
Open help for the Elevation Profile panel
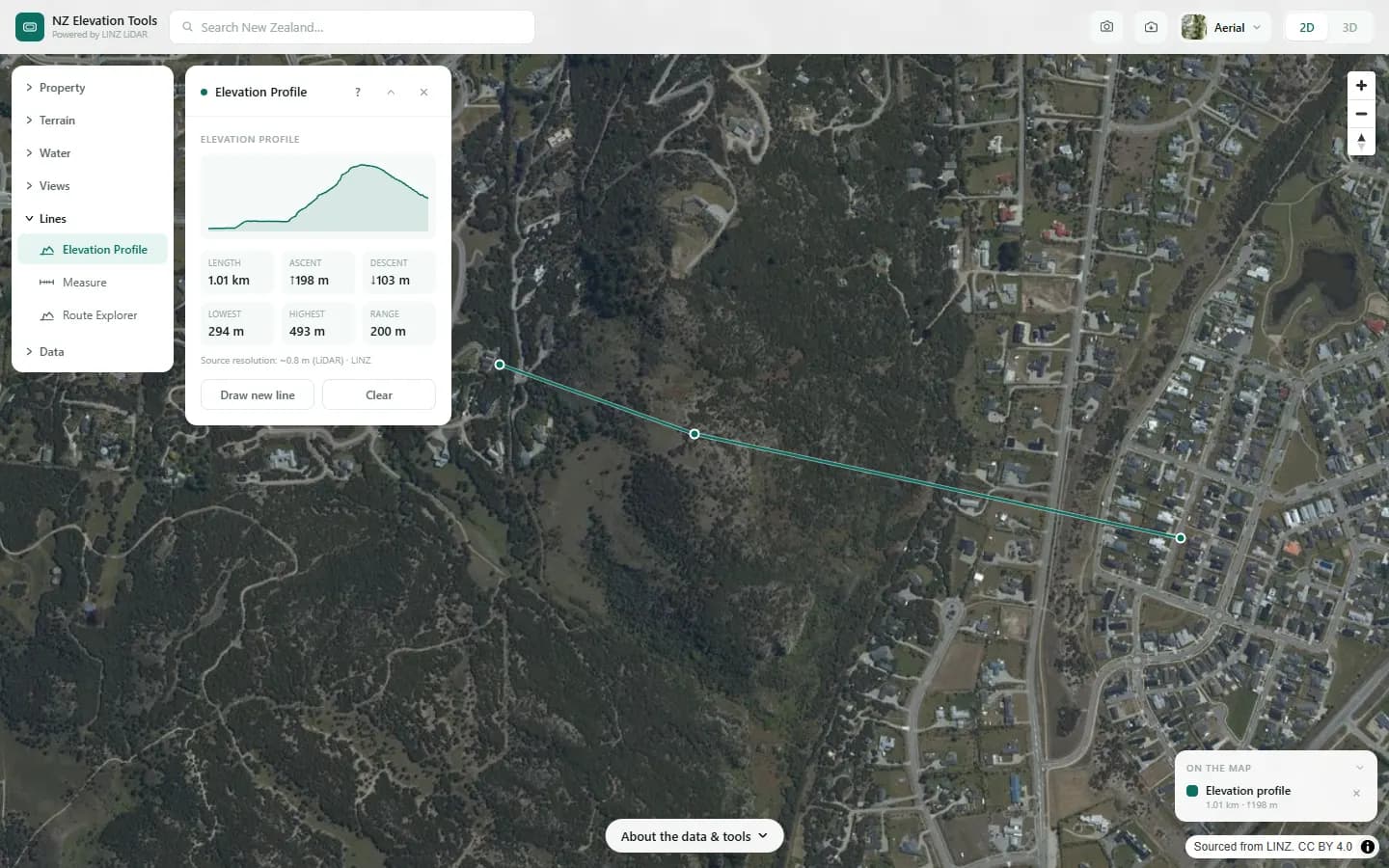pos(358,93)
